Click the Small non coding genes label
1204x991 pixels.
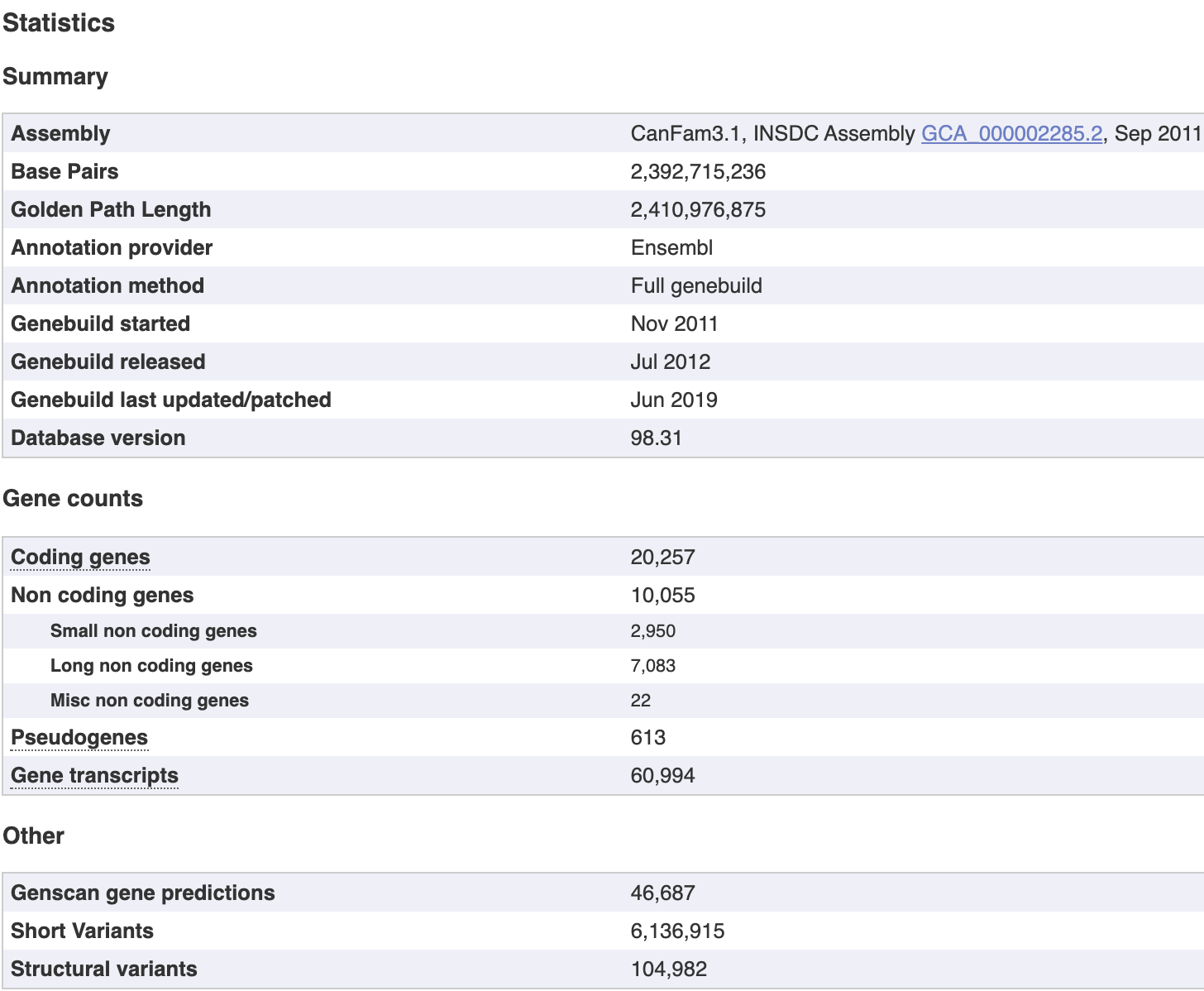point(153,630)
